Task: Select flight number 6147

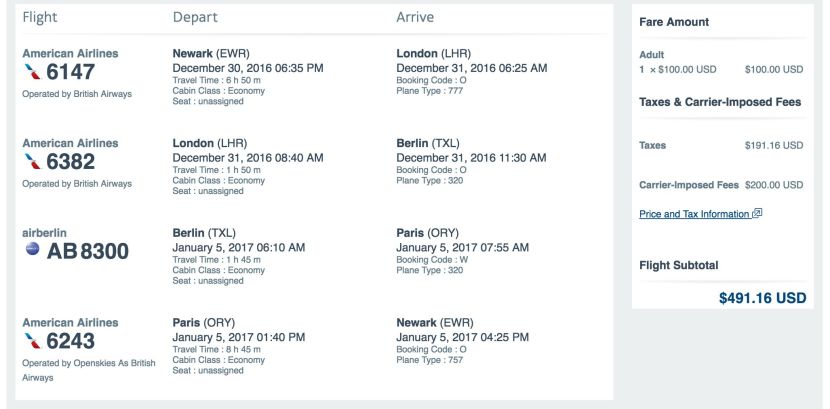Action: tap(70, 72)
